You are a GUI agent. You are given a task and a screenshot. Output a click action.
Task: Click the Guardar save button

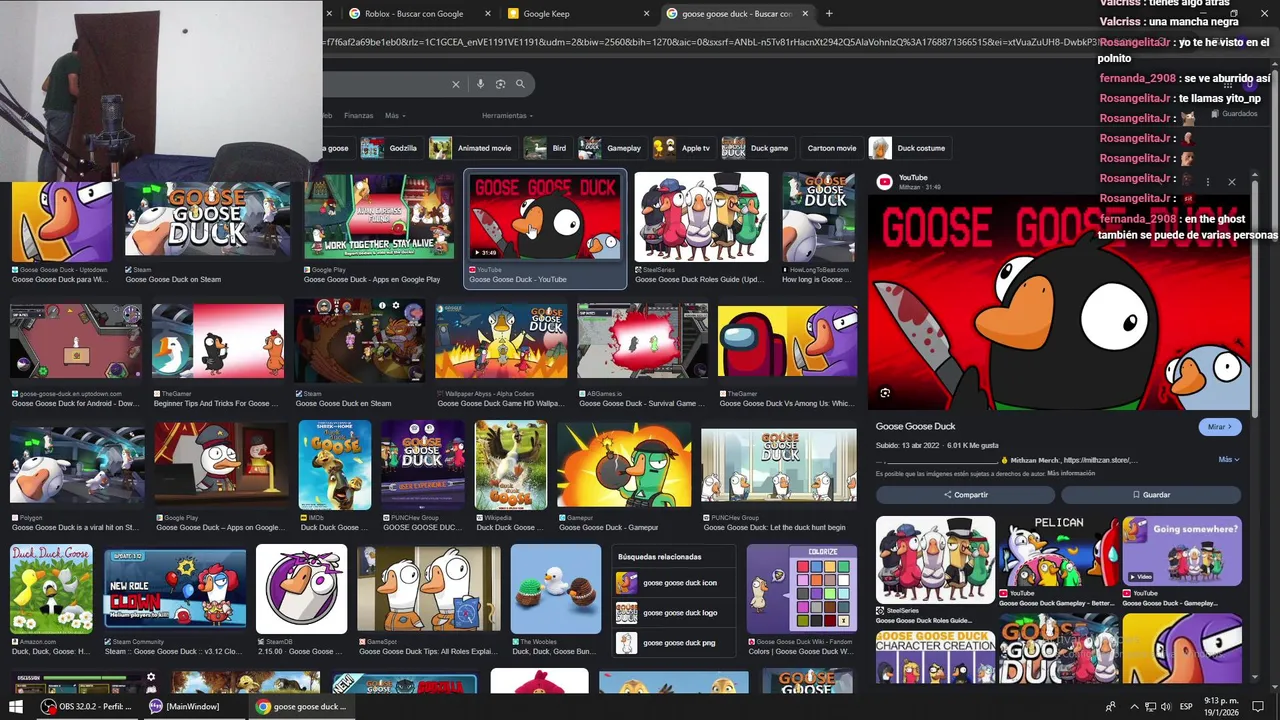[x=1151, y=495]
